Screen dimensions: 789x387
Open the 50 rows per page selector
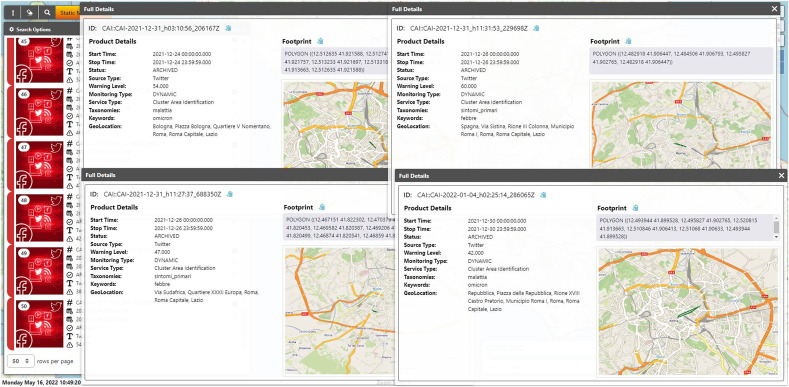point(21,361)
